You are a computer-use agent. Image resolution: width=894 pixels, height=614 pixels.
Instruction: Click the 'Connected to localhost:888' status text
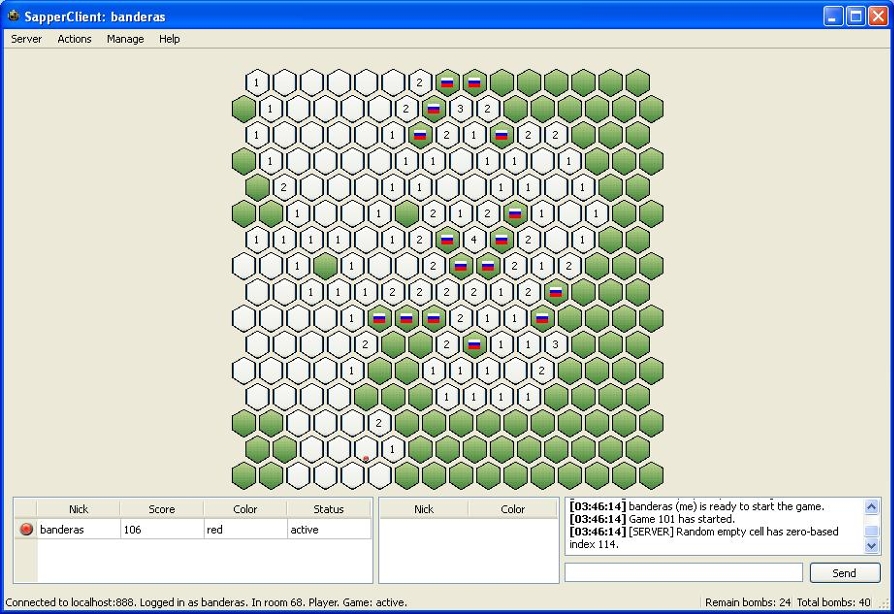[x=70, y=602]
